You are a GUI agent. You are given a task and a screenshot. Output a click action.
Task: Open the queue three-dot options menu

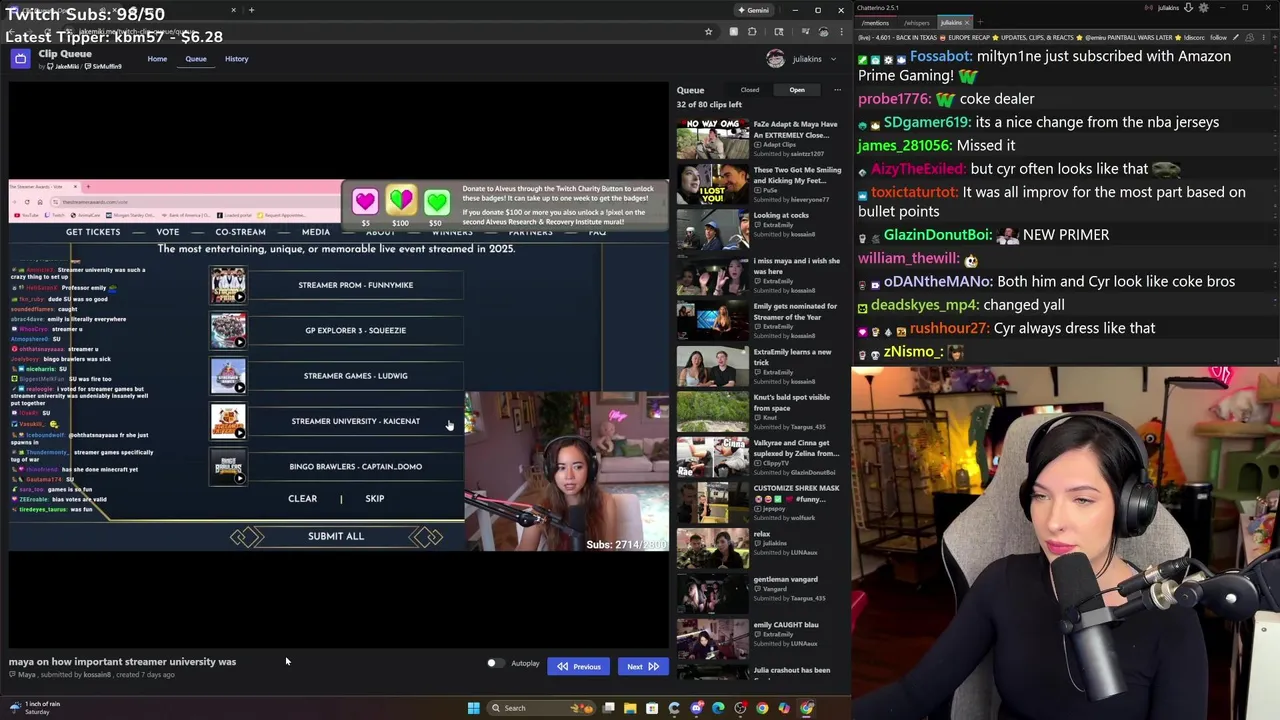(837, 90)
